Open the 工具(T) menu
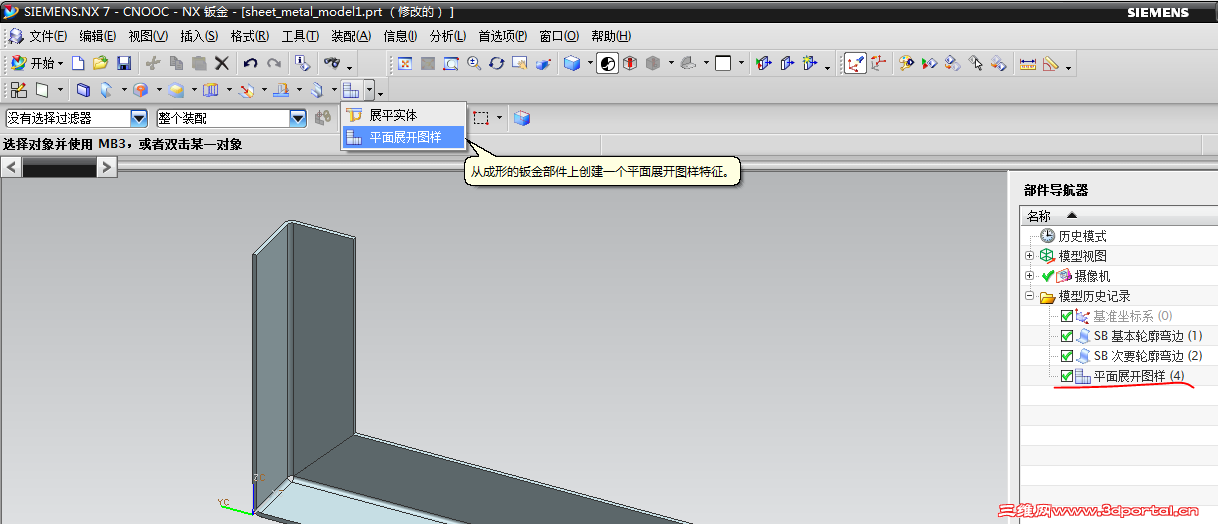Screen dimensions: 1218x524 pyautogui.click(x=300, y=36)
